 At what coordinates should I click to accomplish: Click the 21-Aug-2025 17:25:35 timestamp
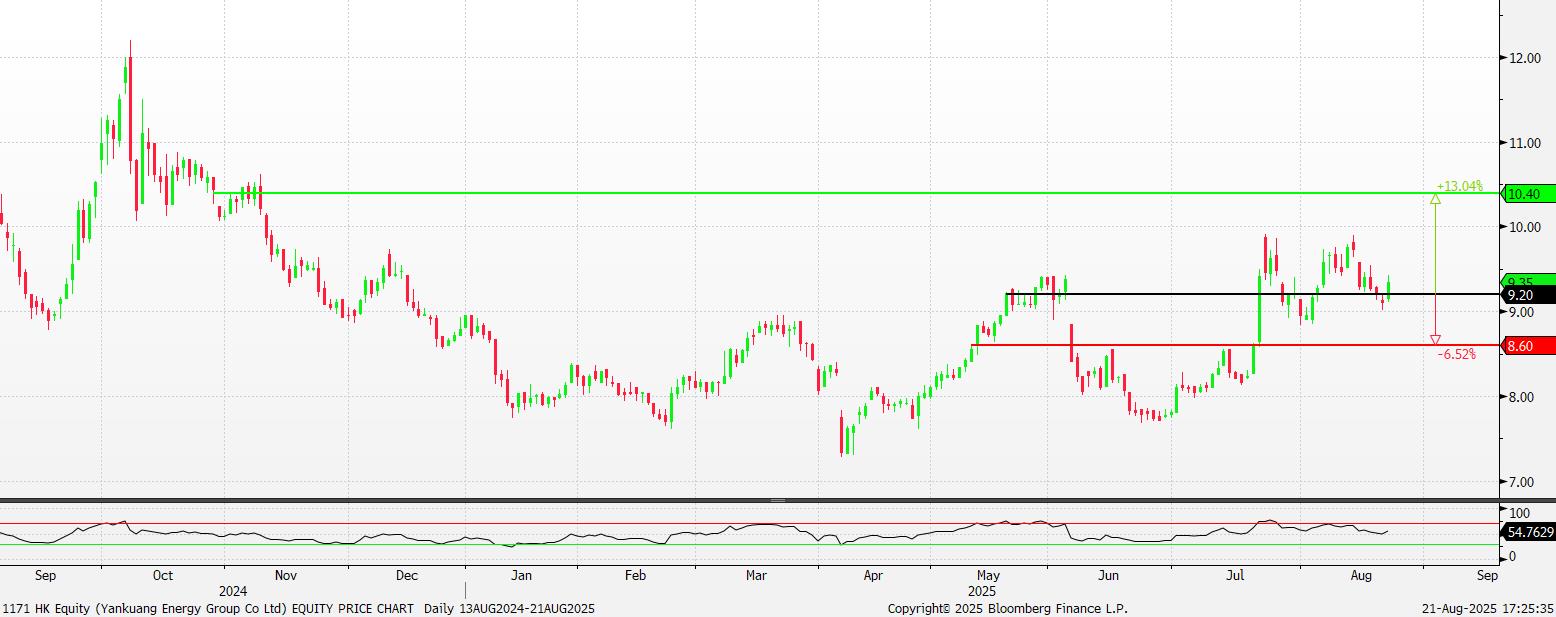[1488, 608]
